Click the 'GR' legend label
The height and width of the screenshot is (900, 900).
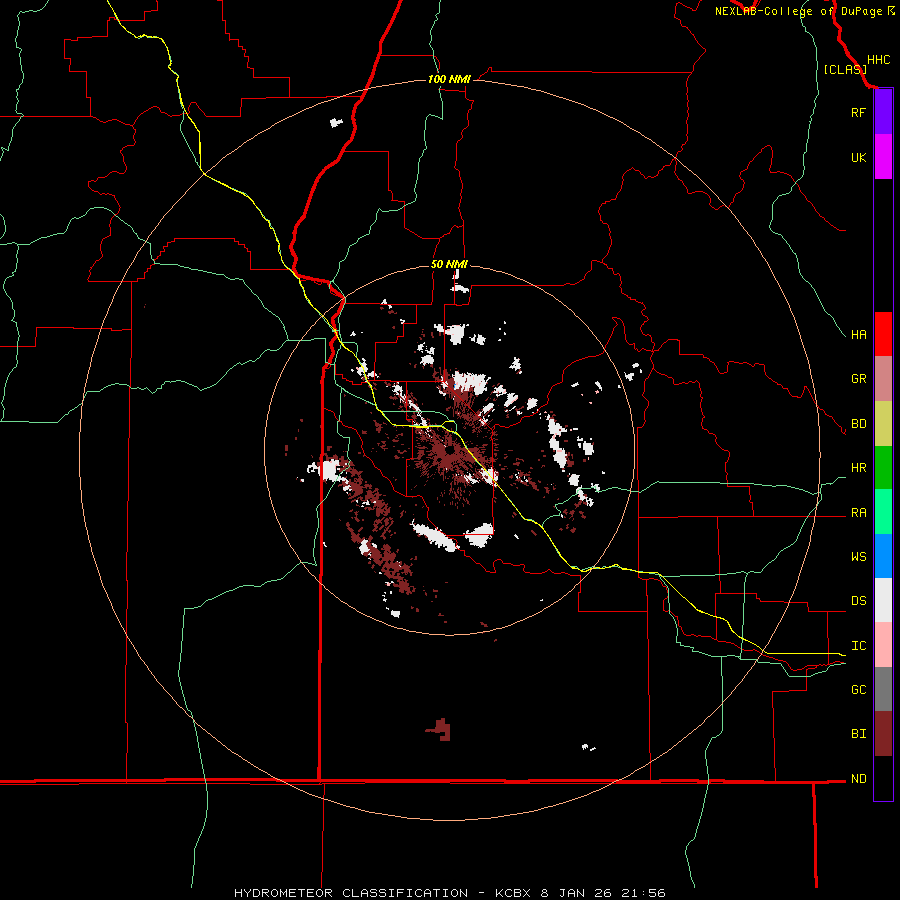(858, 379)
